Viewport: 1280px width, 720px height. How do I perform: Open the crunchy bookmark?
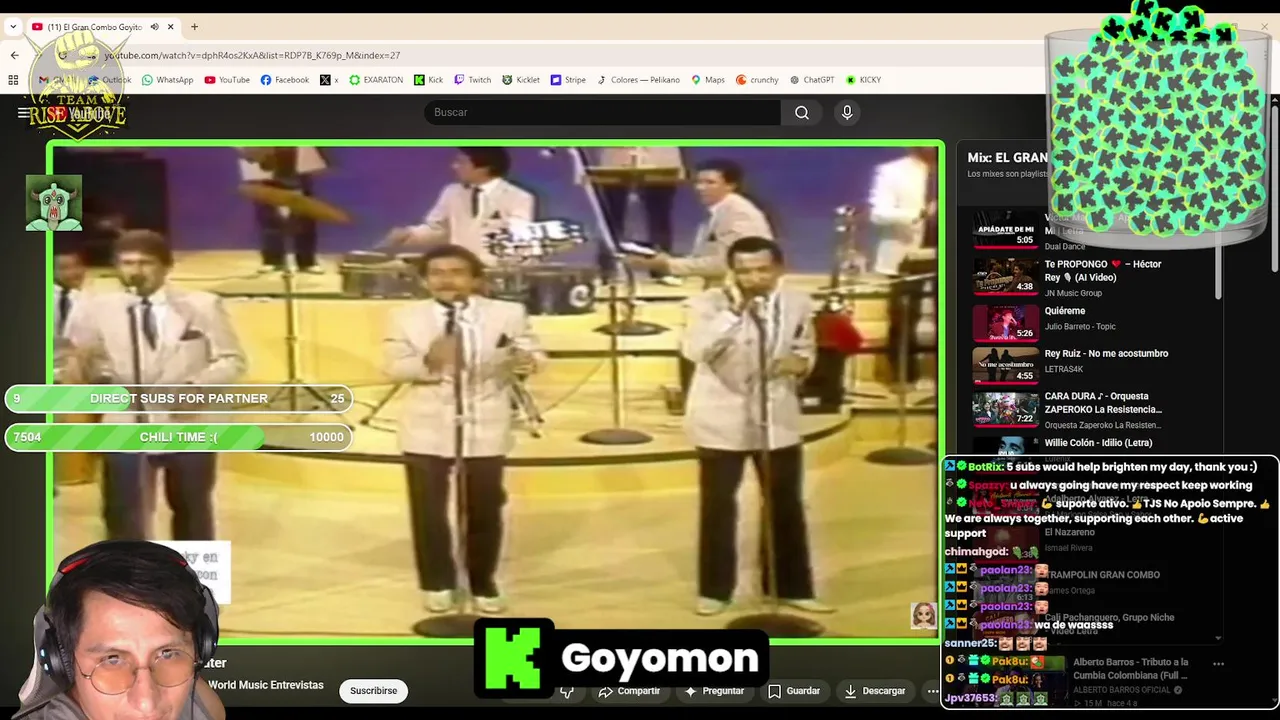(x=757, y=80)
